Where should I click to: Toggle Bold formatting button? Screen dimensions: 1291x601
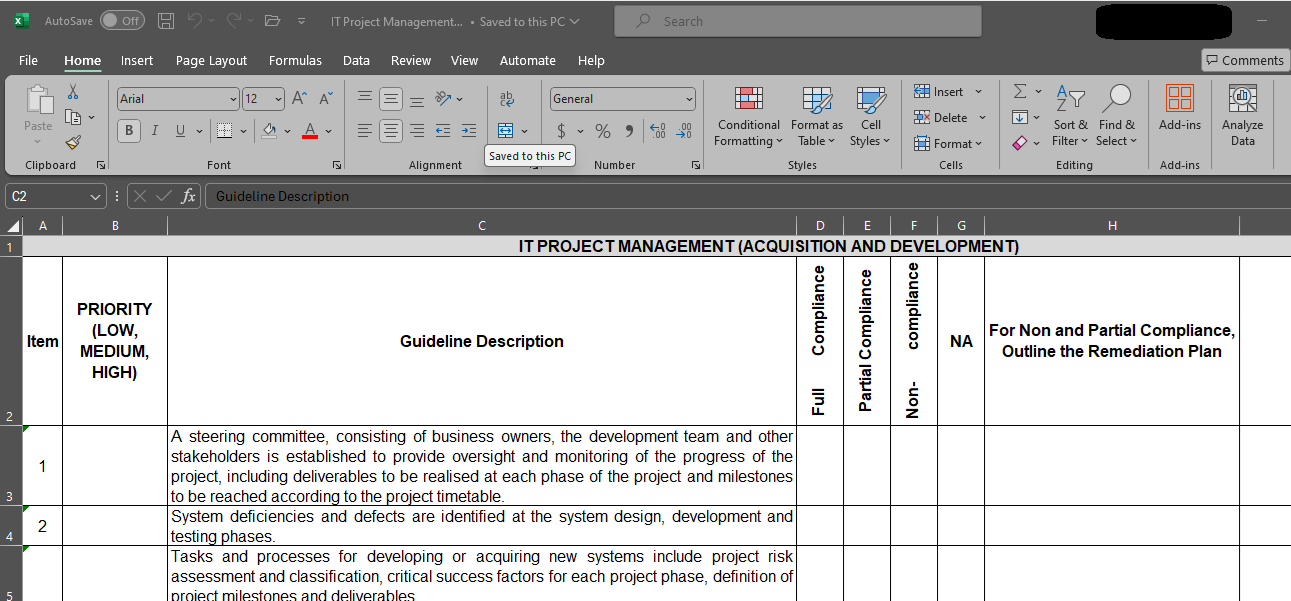[x=129, y=130]
